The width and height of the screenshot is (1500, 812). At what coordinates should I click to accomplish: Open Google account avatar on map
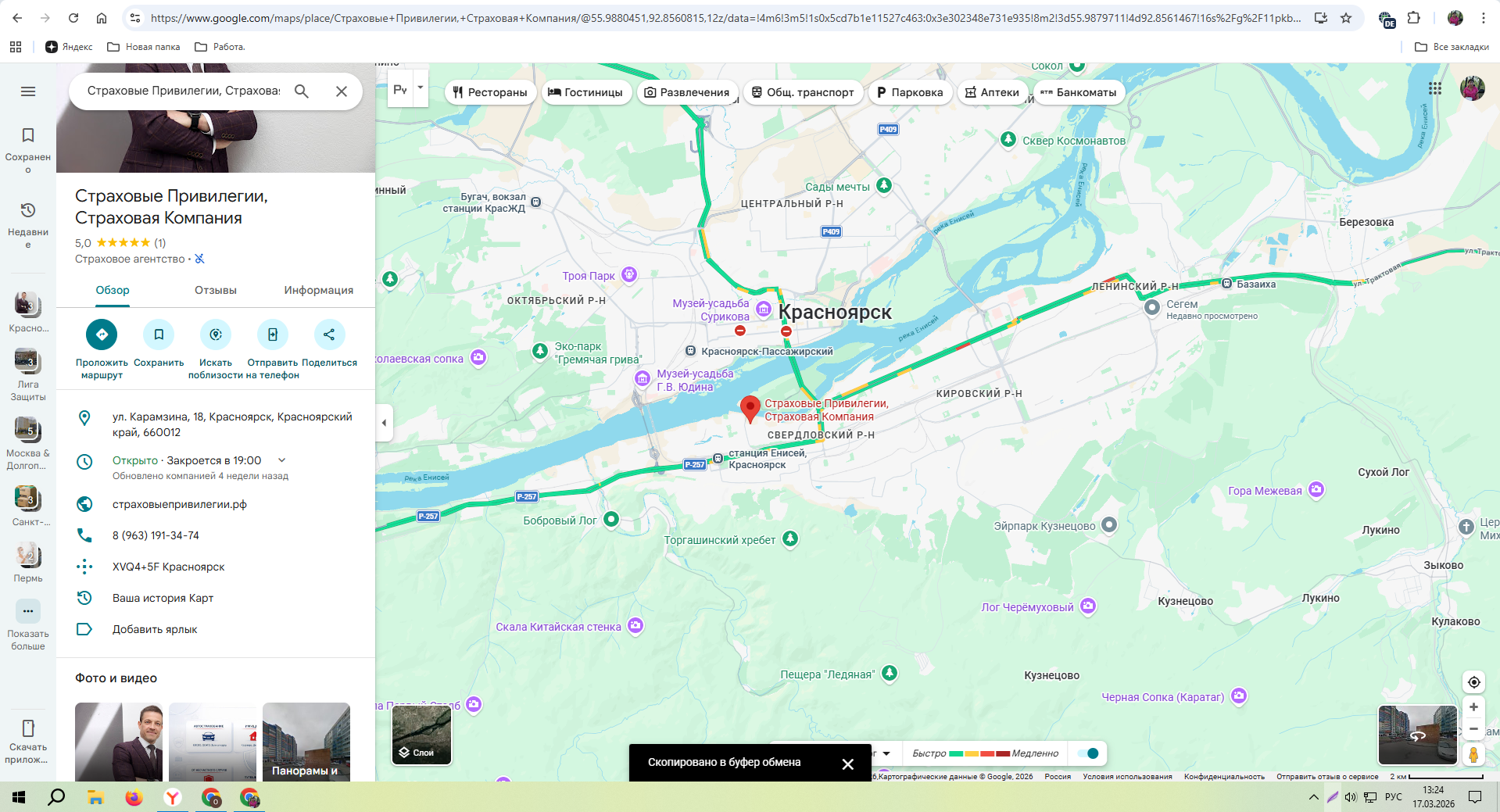point(1473,88)
